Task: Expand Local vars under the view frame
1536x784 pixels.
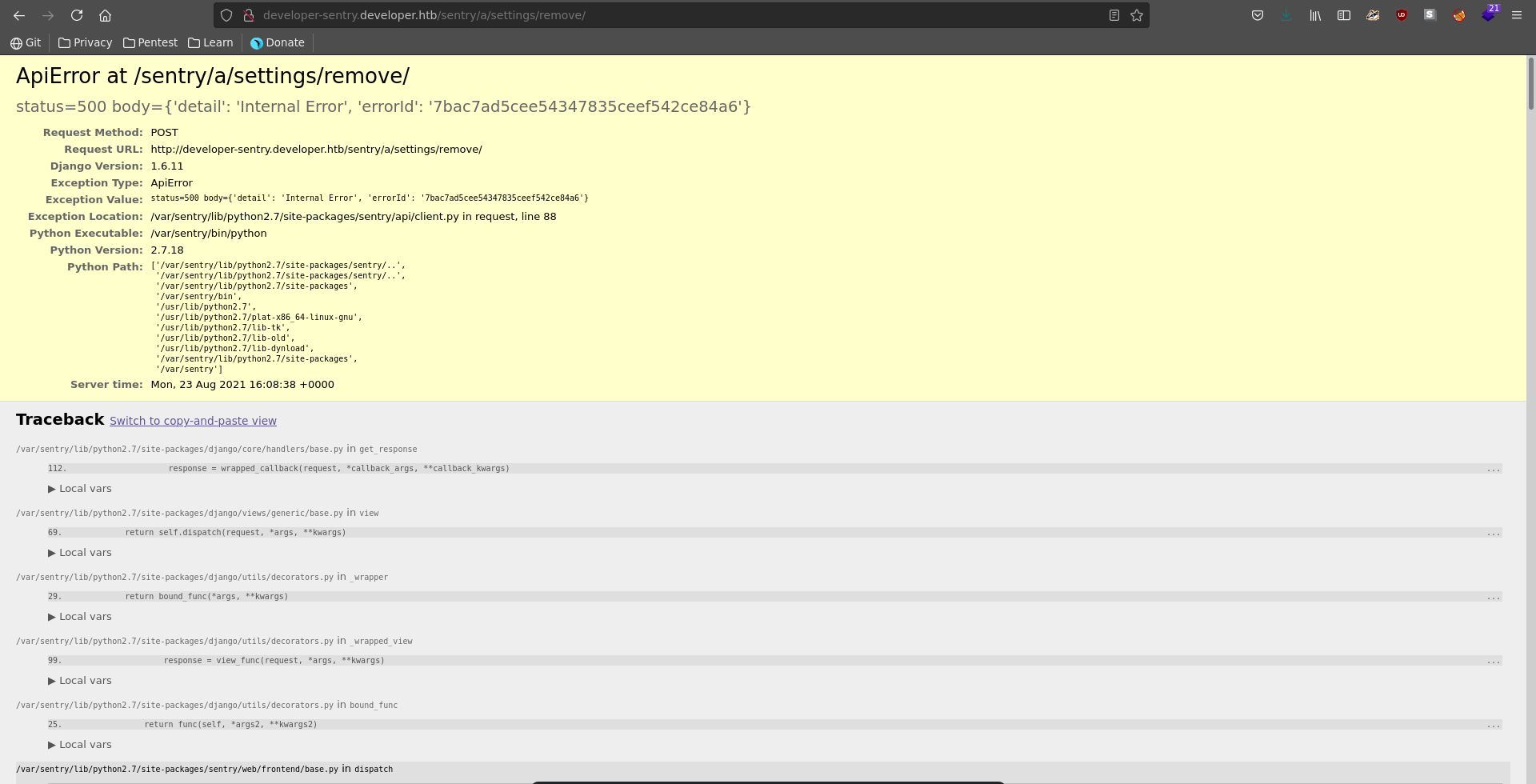Action: pos(80,552)
